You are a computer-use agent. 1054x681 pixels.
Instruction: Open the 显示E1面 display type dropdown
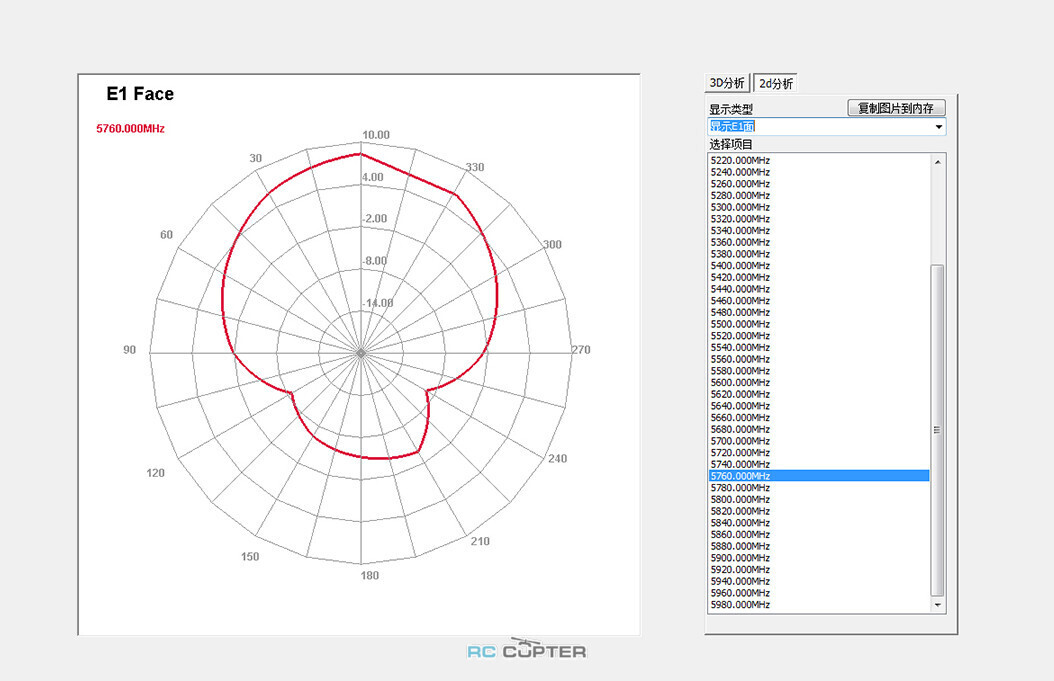tap(938, 126)
